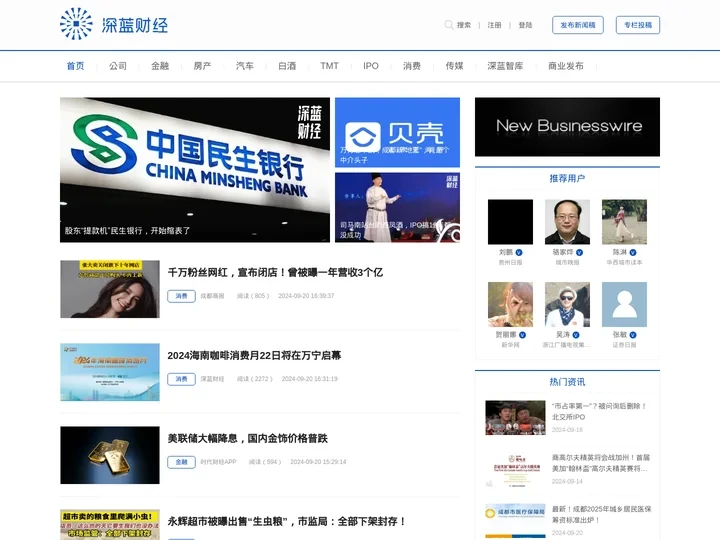Open the 注册 register link

494,25
